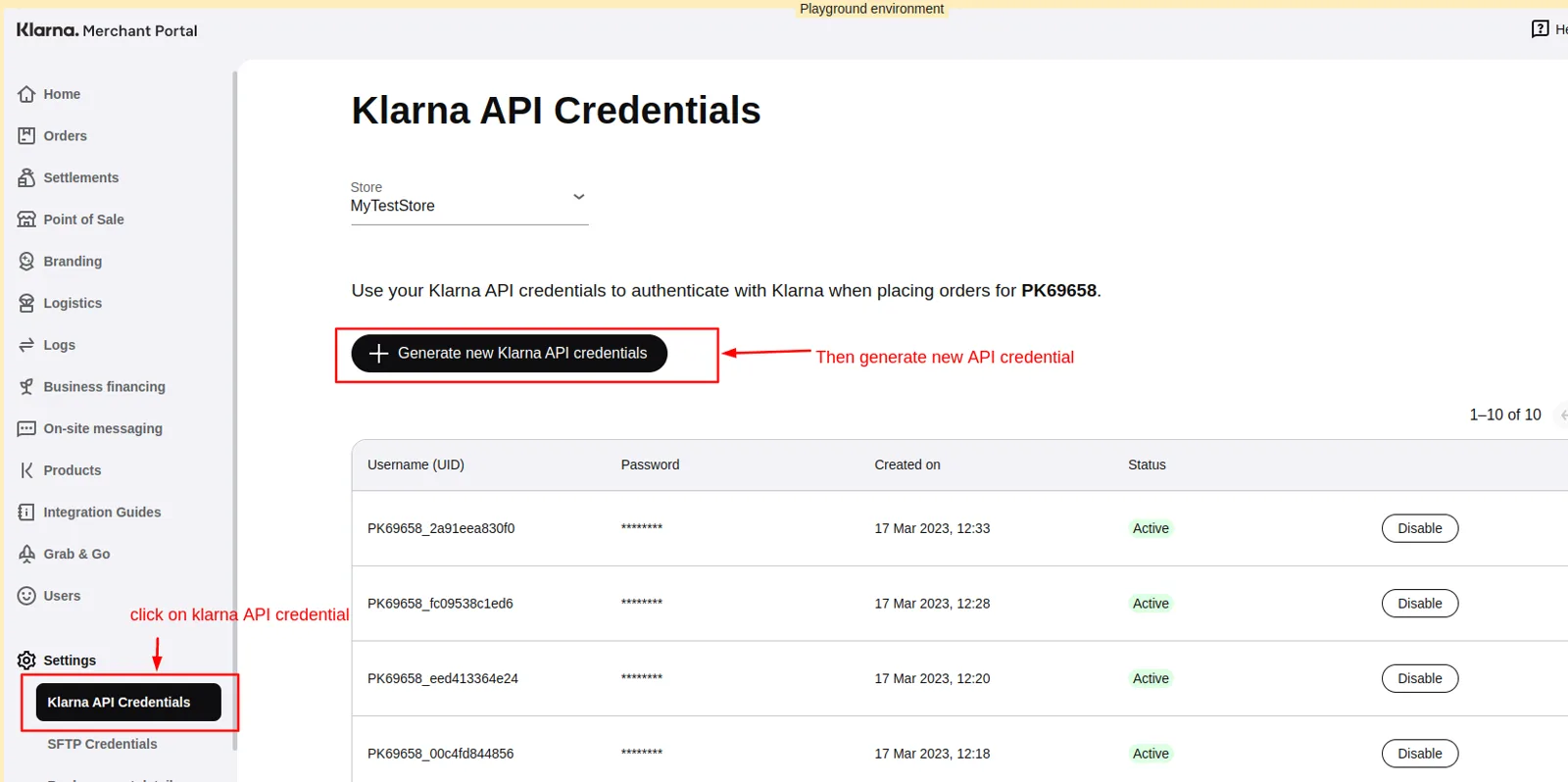This screenshot has height=782, width=1568.
Task: Click Generate new Klarna API credentials button
Action: click(x=510, y=353)
